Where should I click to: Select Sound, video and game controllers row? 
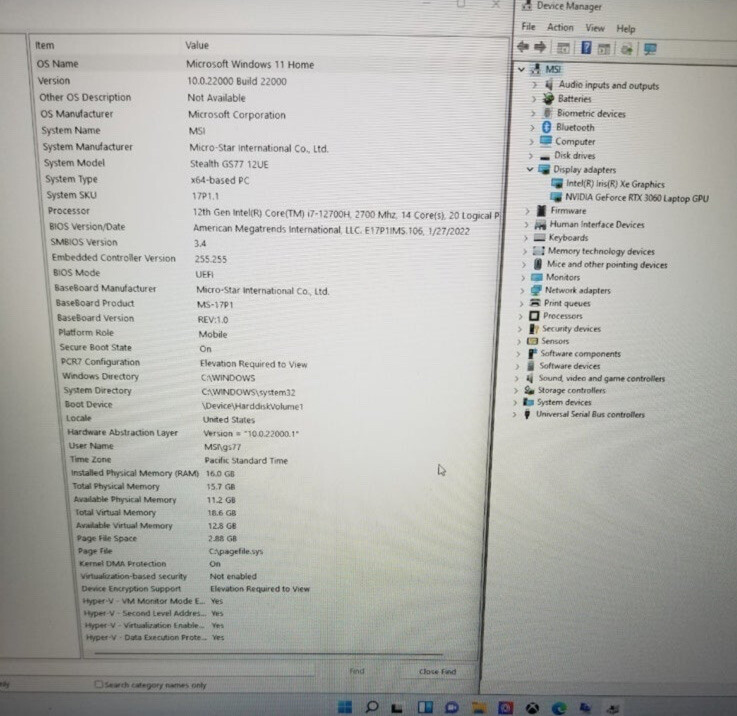601,378
